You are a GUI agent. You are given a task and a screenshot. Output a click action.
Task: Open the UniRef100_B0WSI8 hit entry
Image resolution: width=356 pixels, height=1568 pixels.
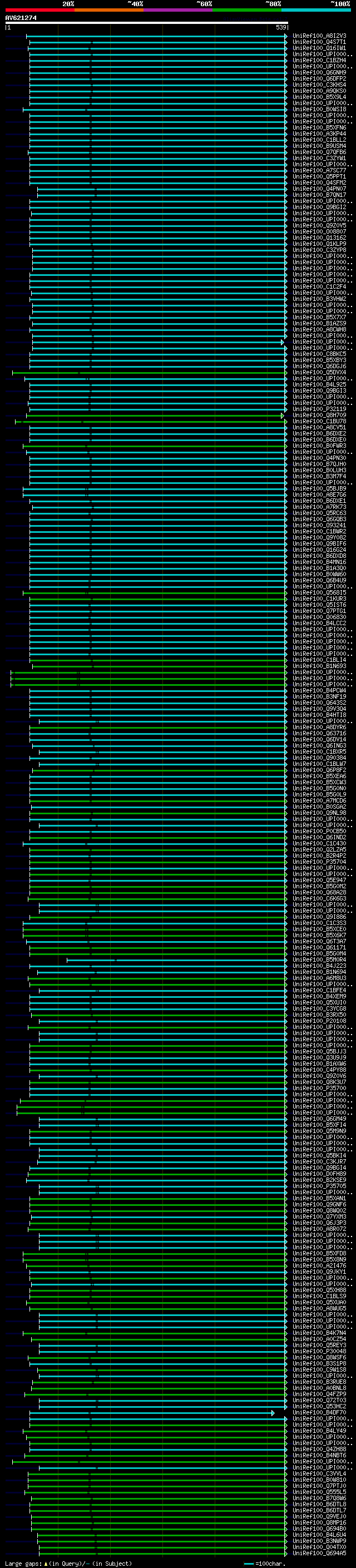(x=319, y=110)
